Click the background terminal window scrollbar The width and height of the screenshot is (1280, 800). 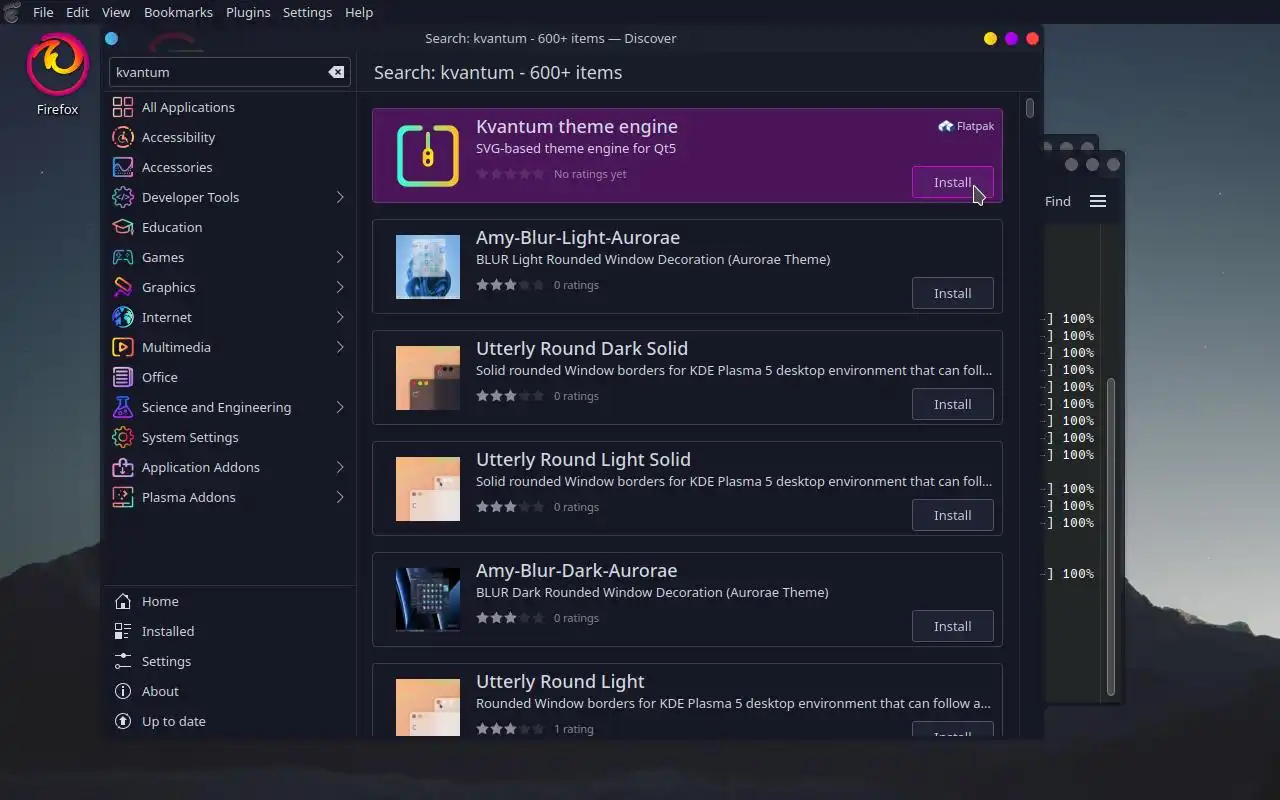click(1110, 535)
